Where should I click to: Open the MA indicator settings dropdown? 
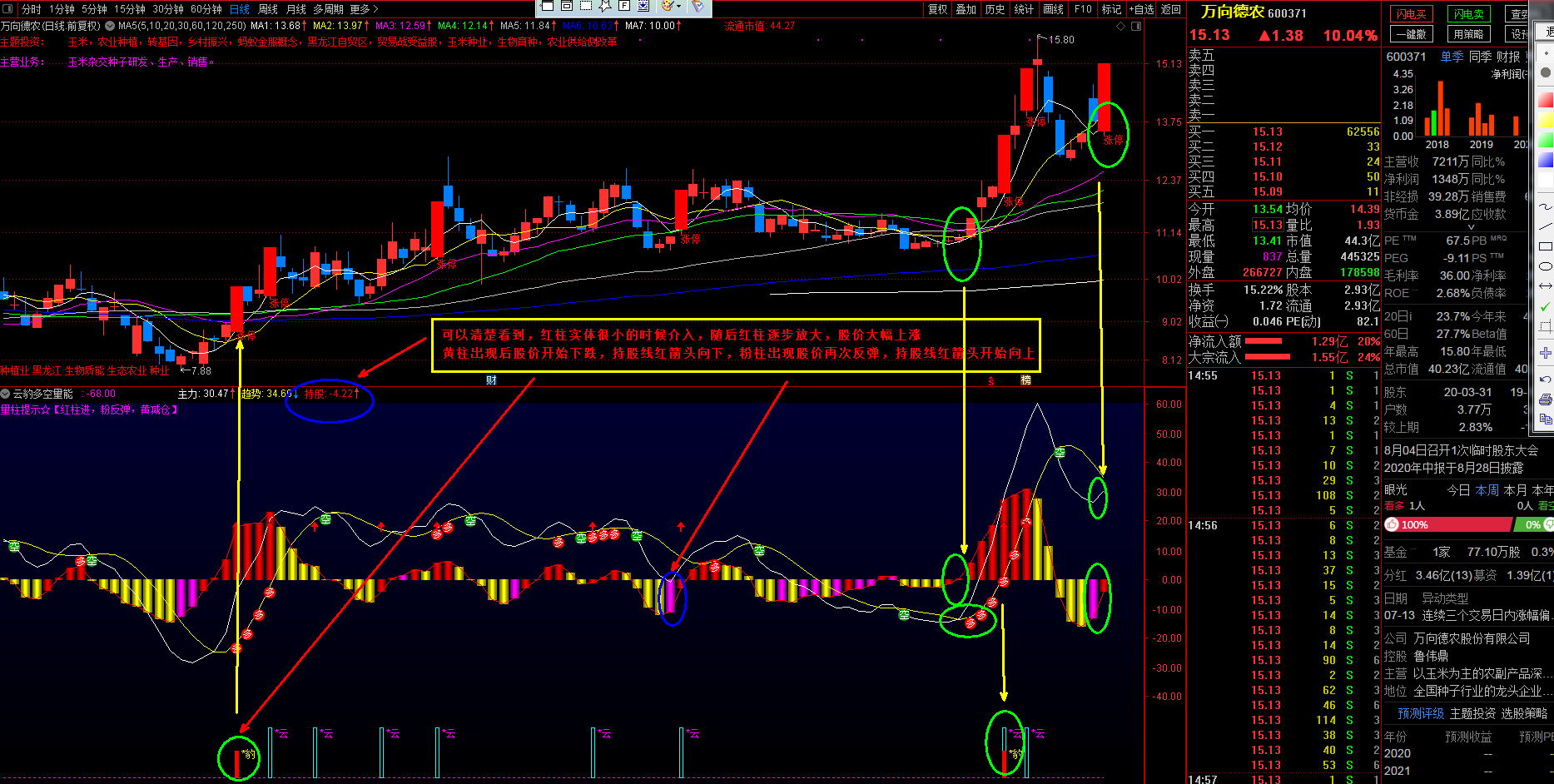[110, 26]
